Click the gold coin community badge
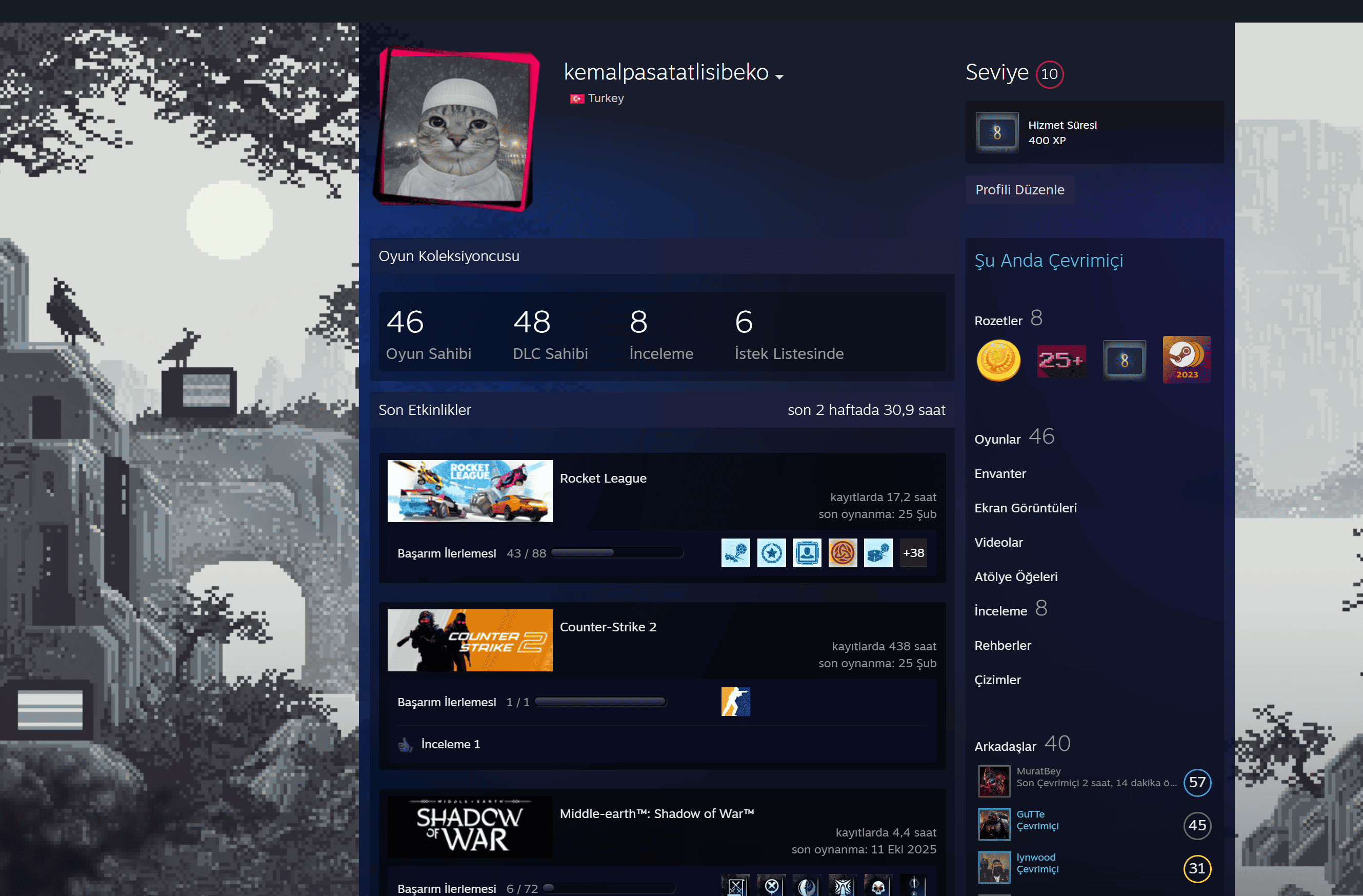This screenshot has width=1363, height=896. tap(998, 361)
